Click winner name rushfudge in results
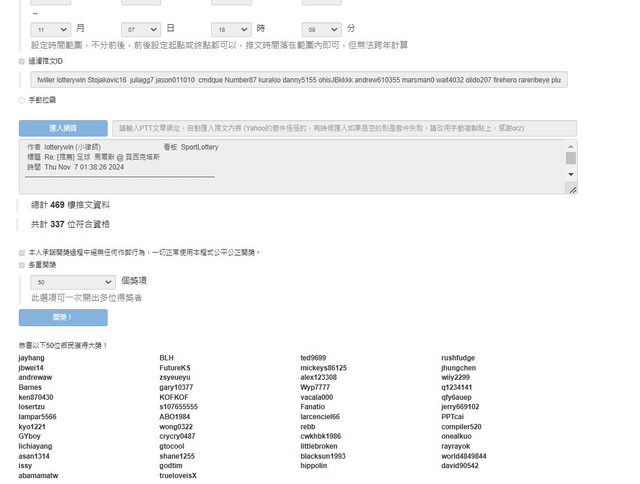640x484 pixels. (x=458, y=357)
